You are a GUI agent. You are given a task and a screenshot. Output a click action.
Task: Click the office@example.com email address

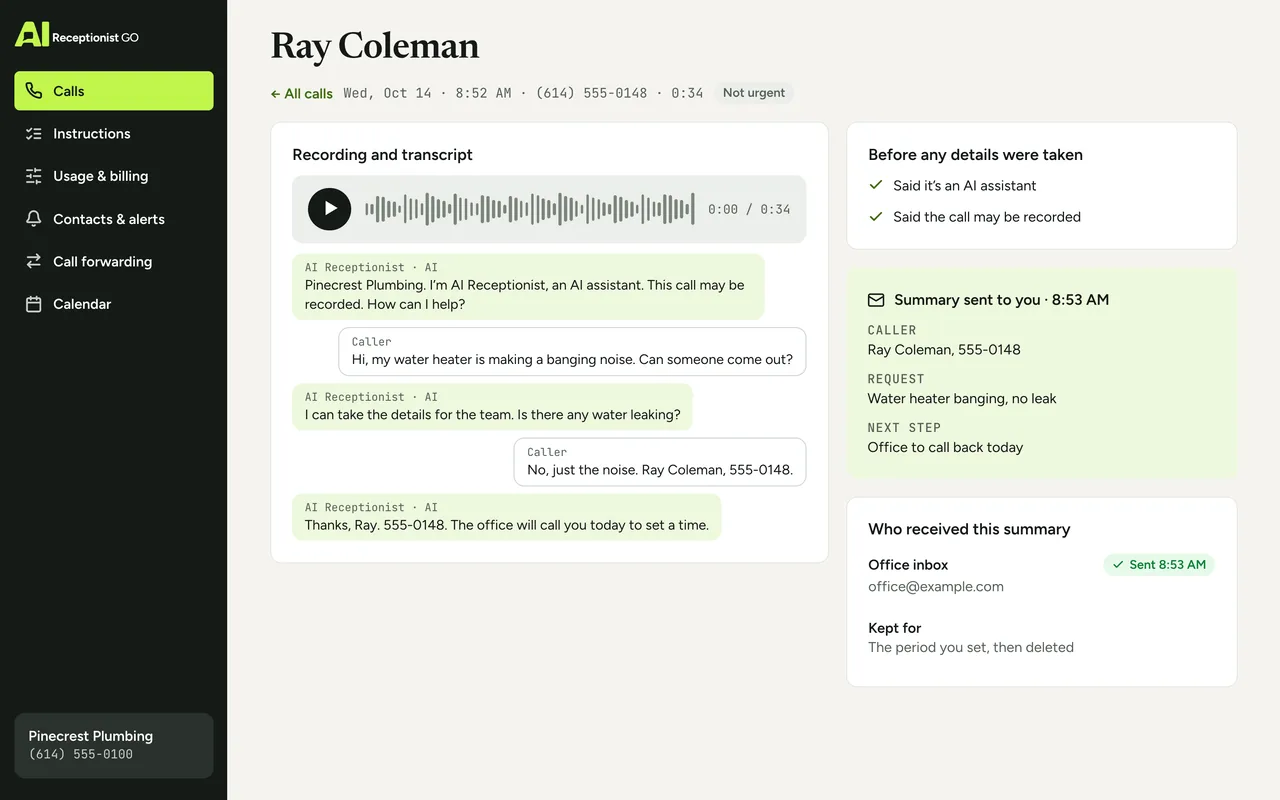coord(936,587)
